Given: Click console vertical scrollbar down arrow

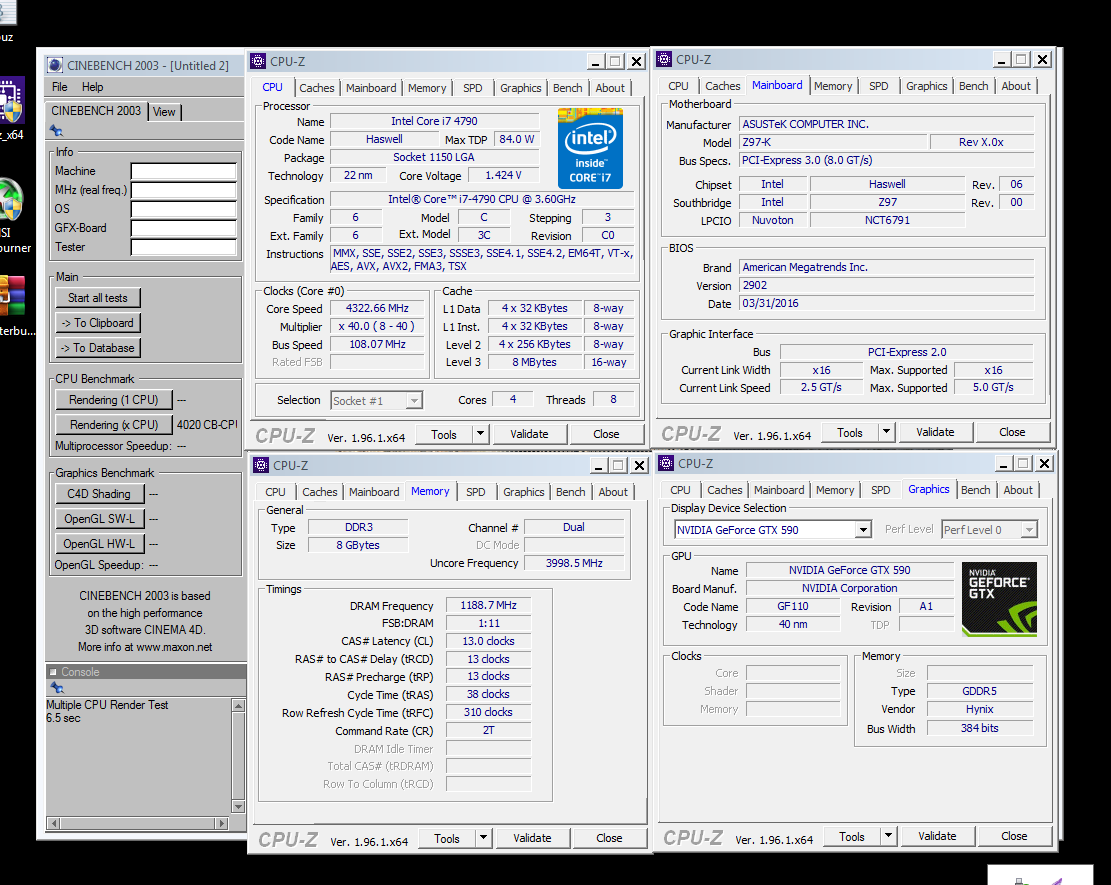Looking at the screenshot, I should pyautogui.click(x=238, y=806).
